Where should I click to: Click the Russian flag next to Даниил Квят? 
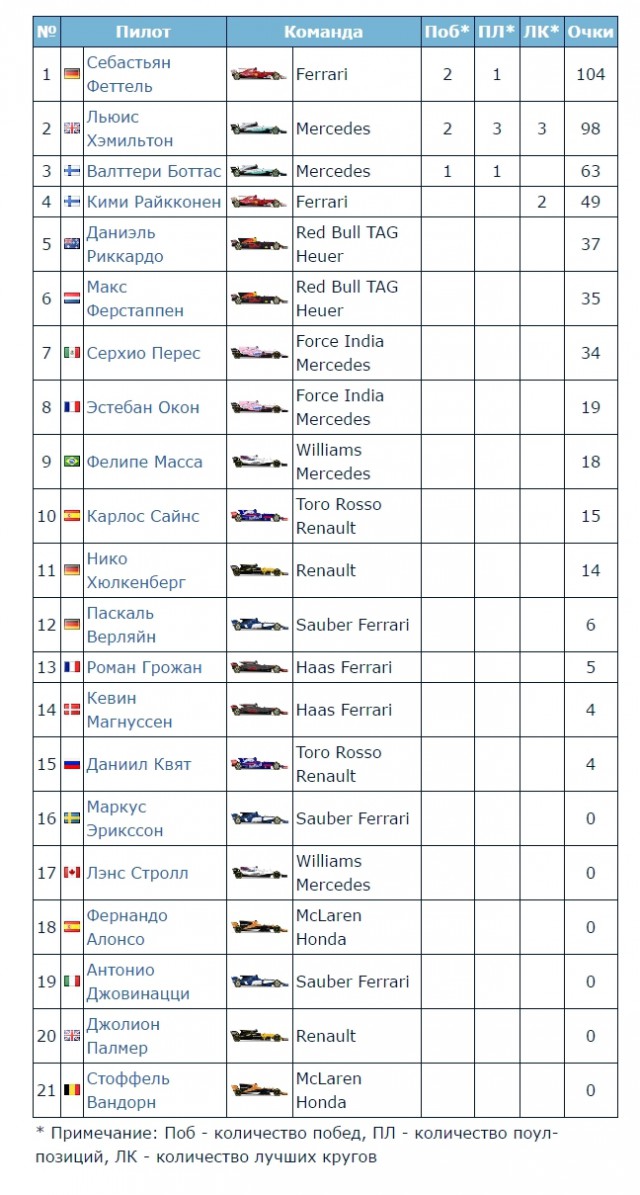(72, 764)
